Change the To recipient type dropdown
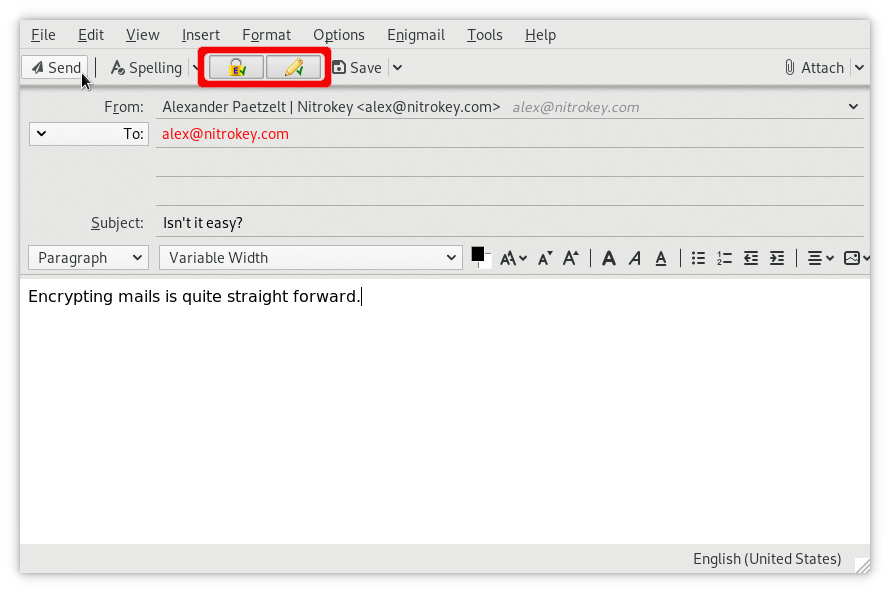 tap(89, 134)
